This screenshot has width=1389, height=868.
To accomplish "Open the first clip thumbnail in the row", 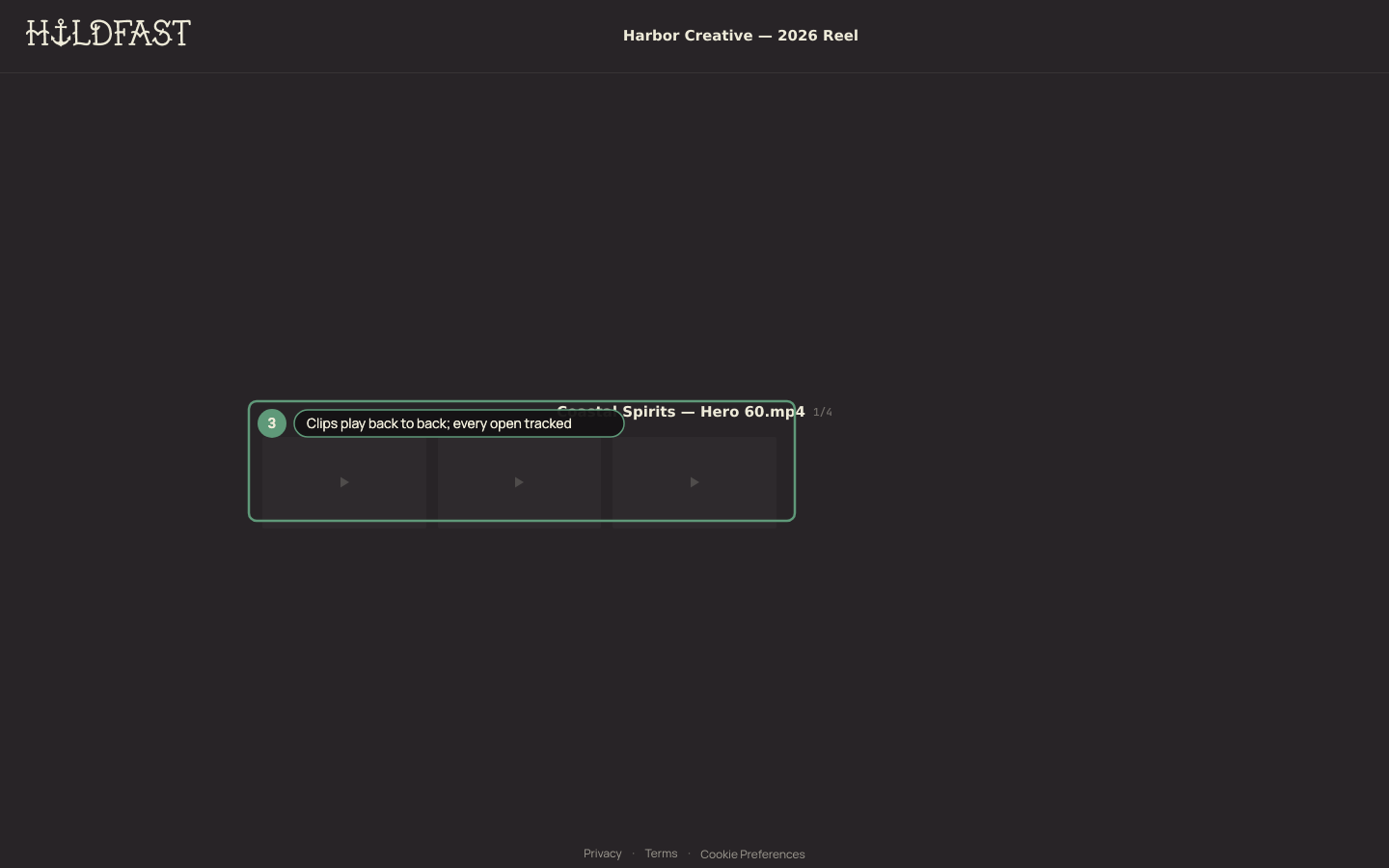I will (344, 482).
